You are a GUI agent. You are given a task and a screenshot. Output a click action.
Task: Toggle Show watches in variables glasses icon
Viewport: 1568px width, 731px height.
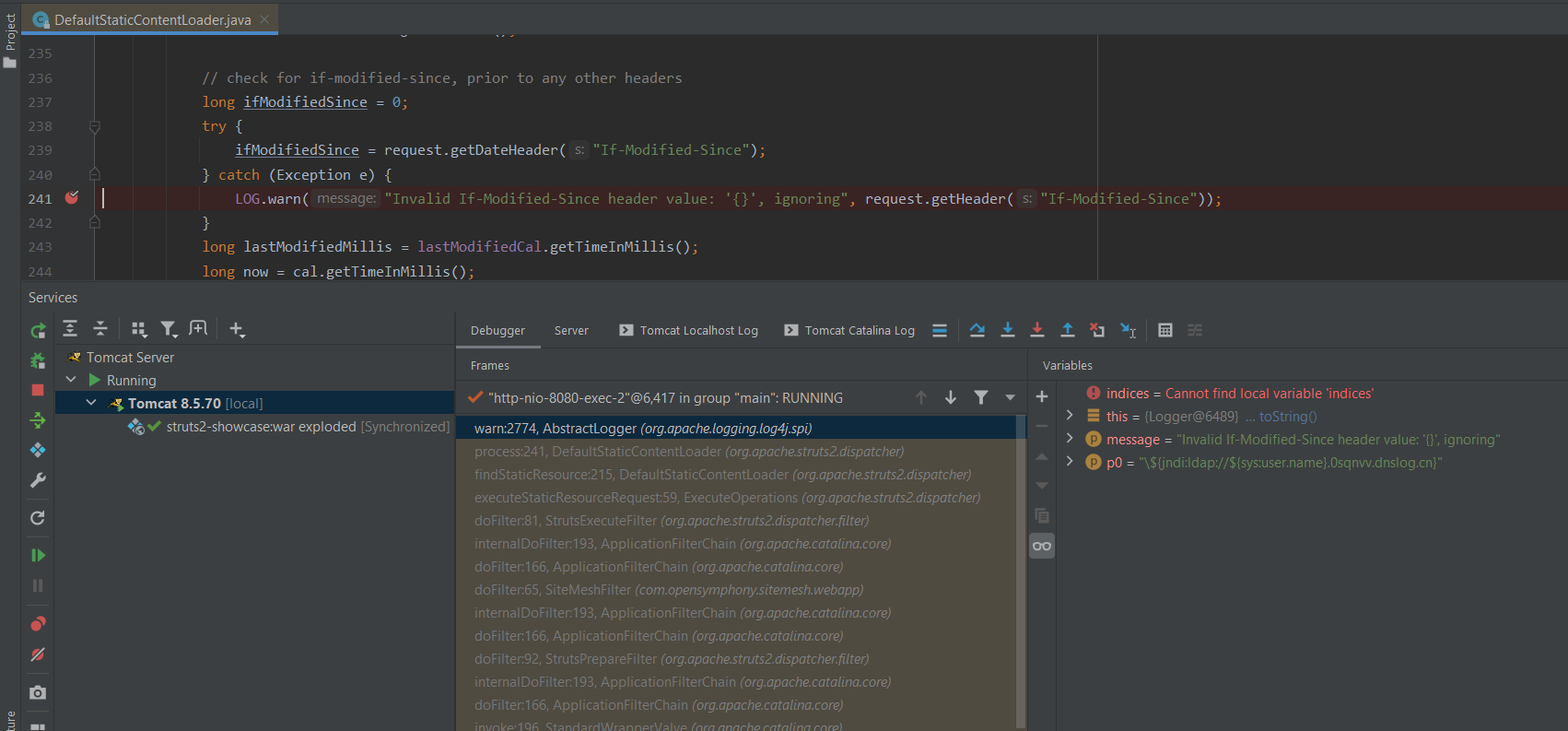pos(1042,546)
